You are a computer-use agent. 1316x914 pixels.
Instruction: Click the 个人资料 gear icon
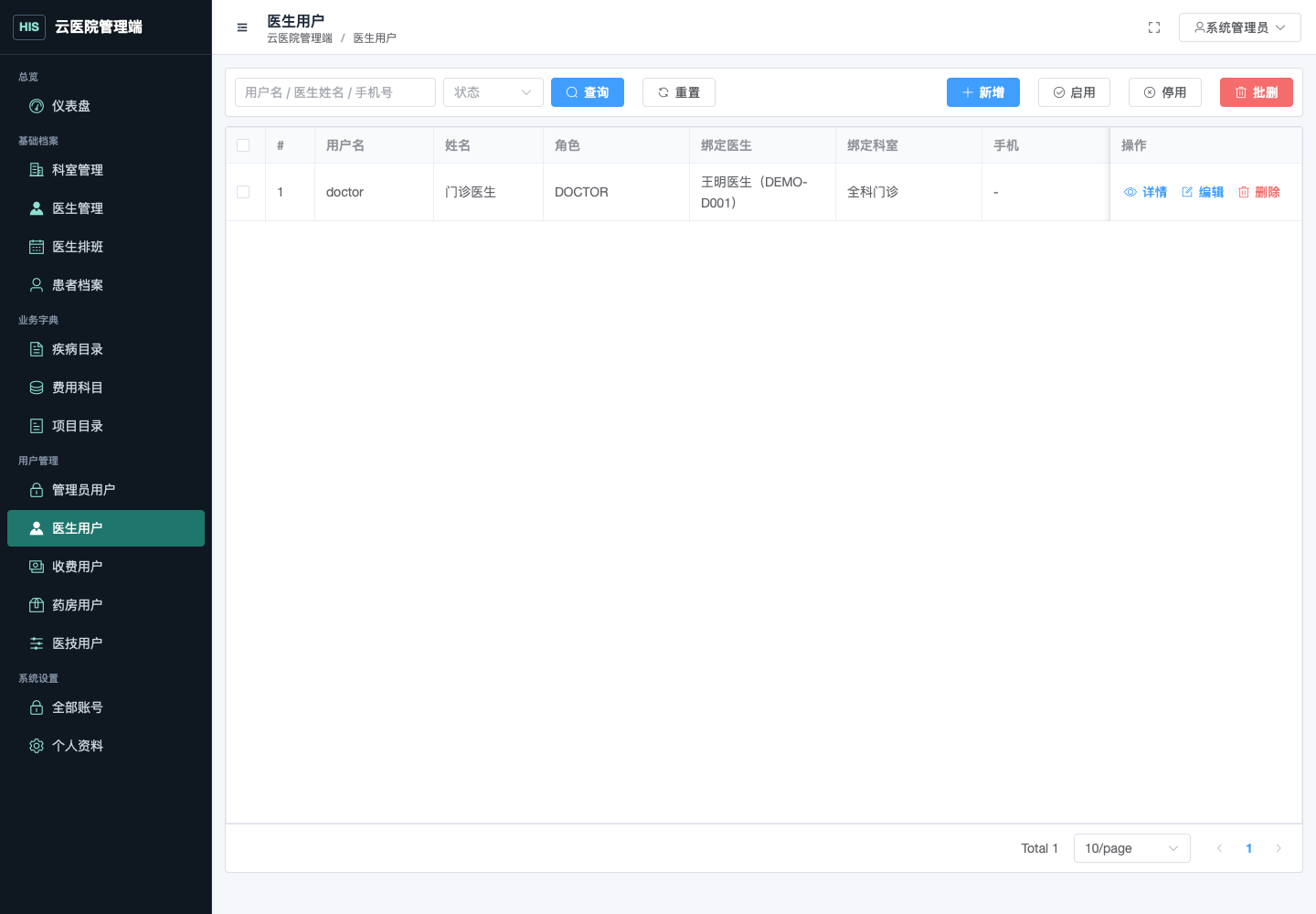(x=37, y=746)
